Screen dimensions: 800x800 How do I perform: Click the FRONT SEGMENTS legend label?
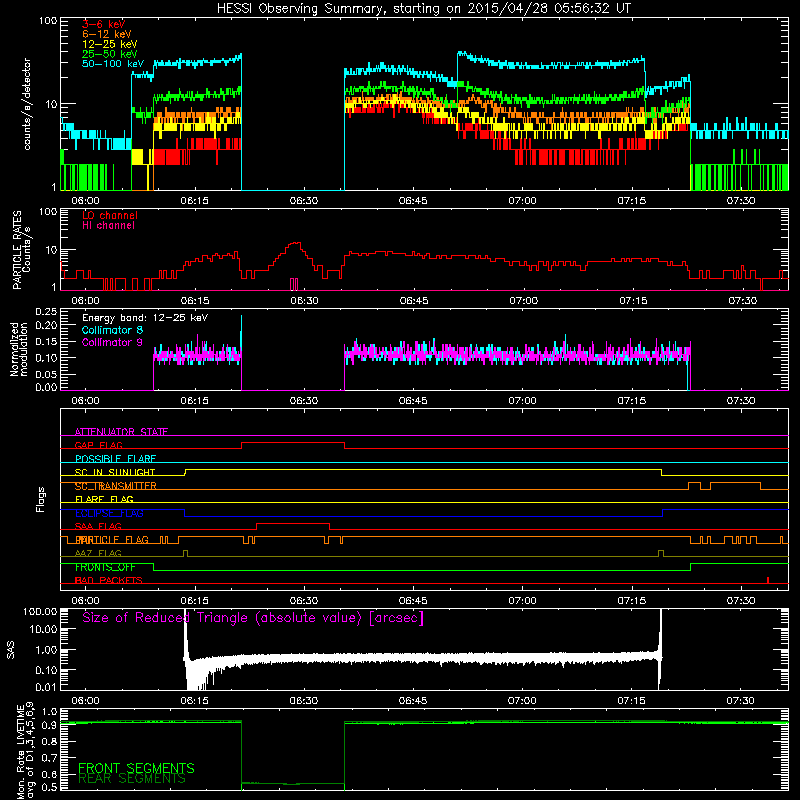[x=136, y=768]
